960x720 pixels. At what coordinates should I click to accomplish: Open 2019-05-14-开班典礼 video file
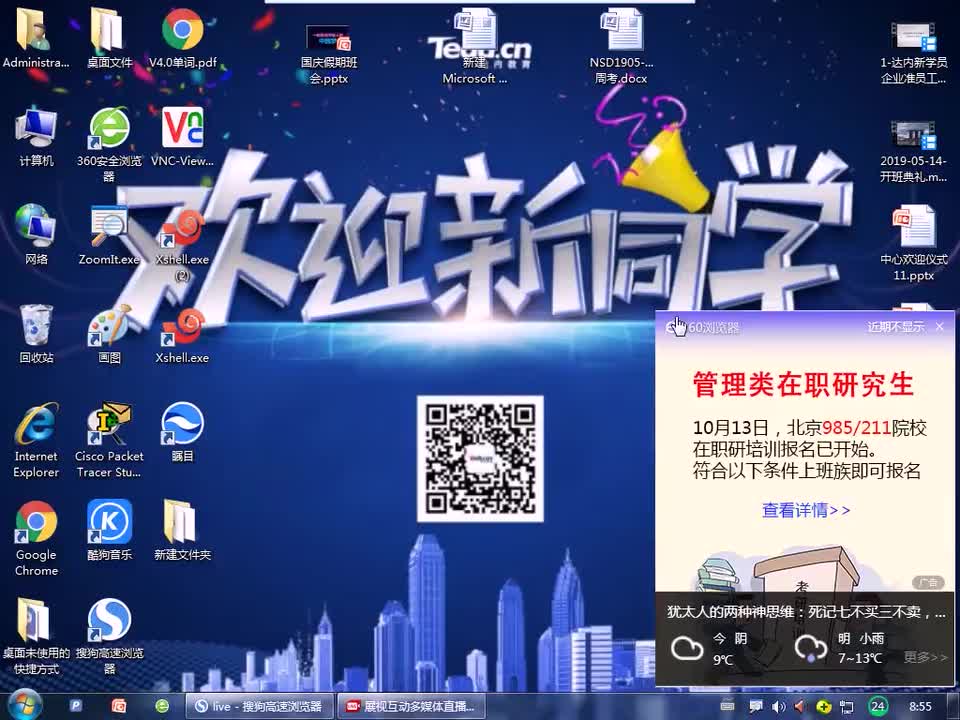click(x=913, y=151)
